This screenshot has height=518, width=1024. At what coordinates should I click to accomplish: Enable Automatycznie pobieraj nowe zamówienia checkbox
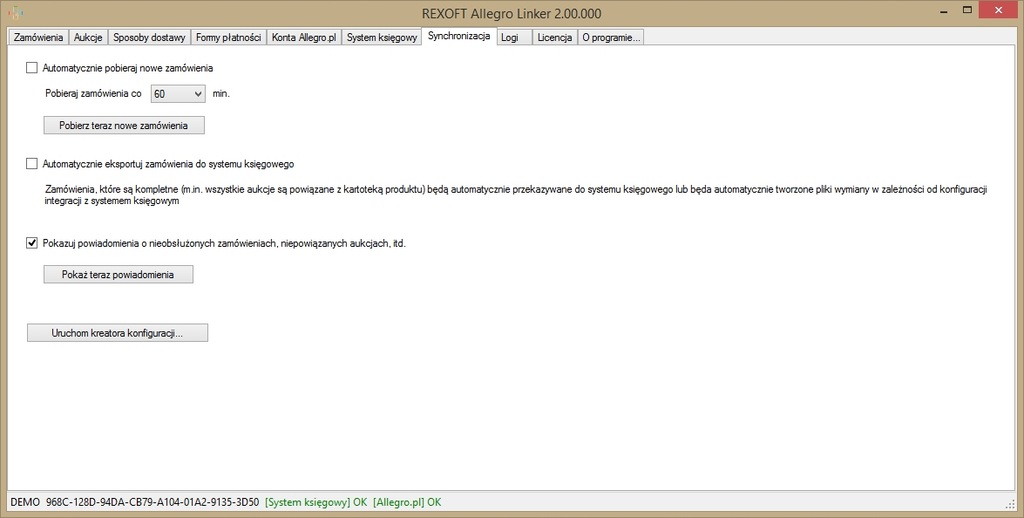[x=31, y=67]
